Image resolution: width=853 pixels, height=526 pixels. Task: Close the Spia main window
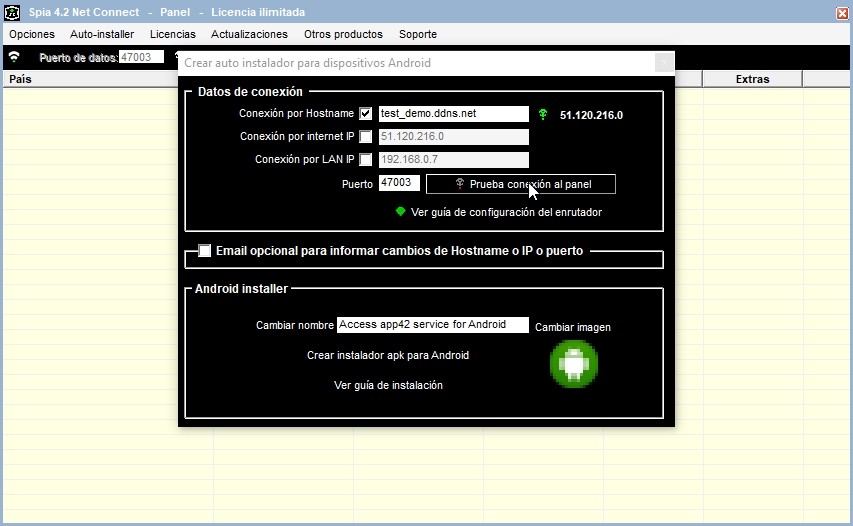(x=842, y=13)
